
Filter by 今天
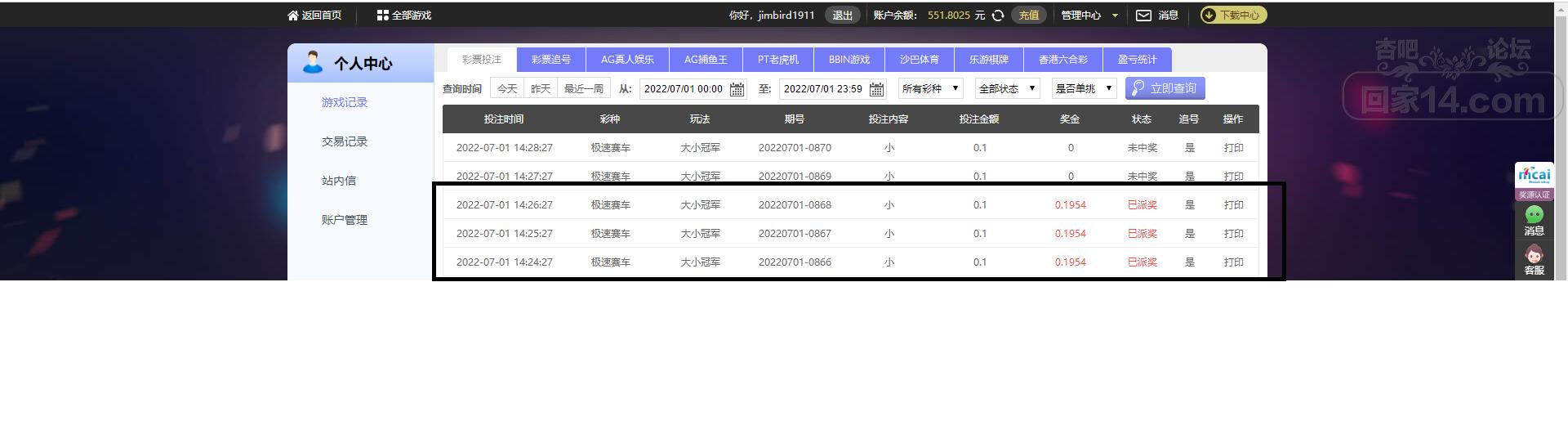coord(507,88)
